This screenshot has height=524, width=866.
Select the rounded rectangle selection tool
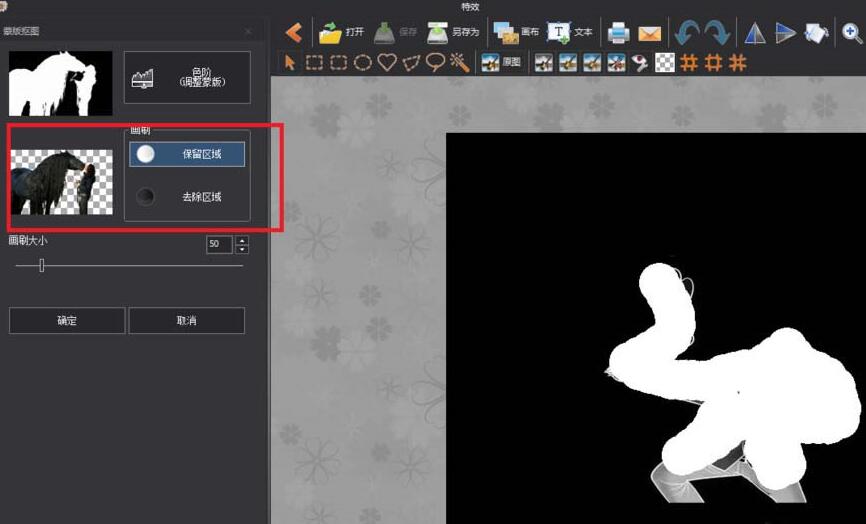(339, 62)
